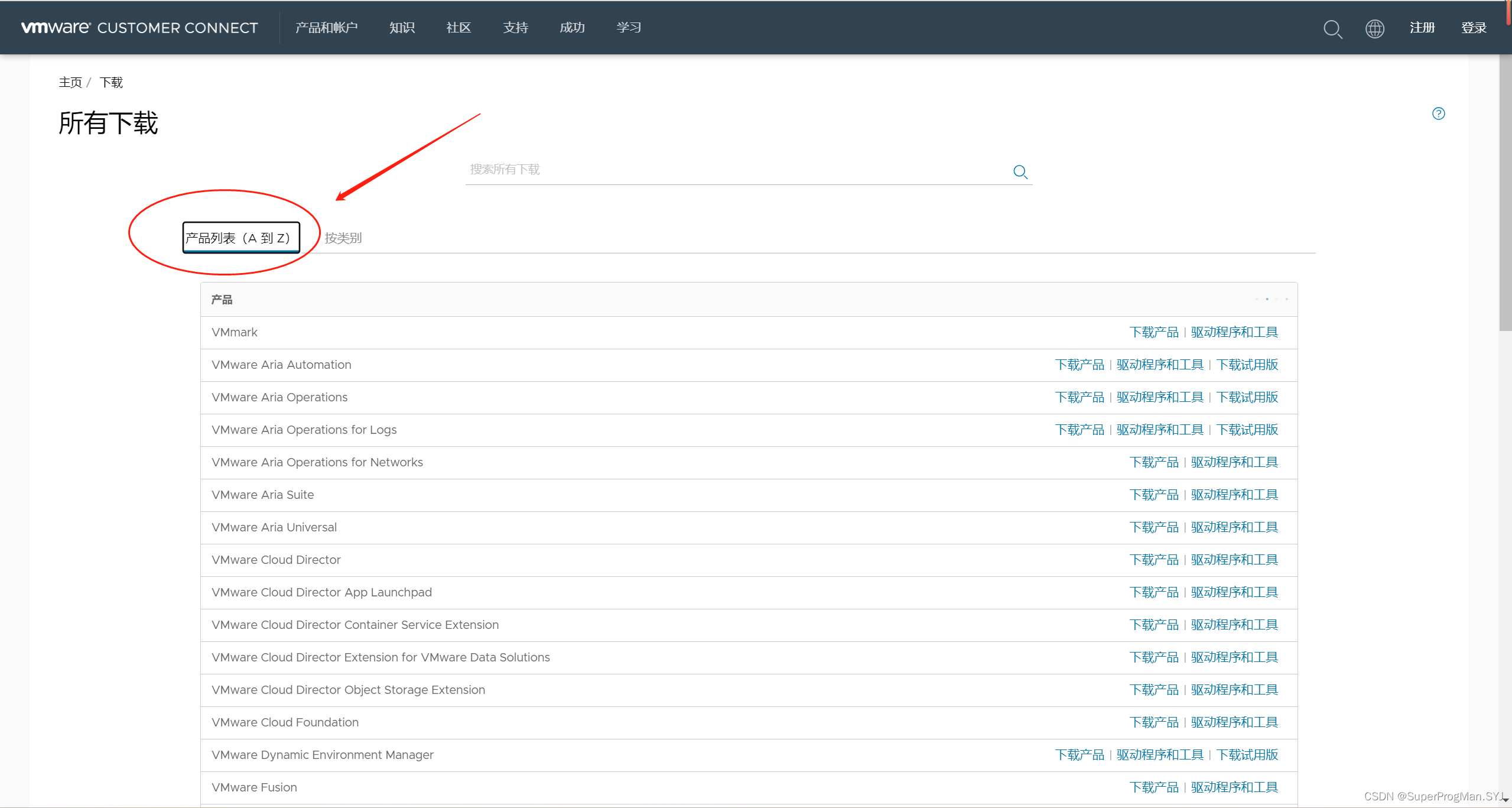Click 下载产品 for VMware Aria Suite

(1154, 495)
